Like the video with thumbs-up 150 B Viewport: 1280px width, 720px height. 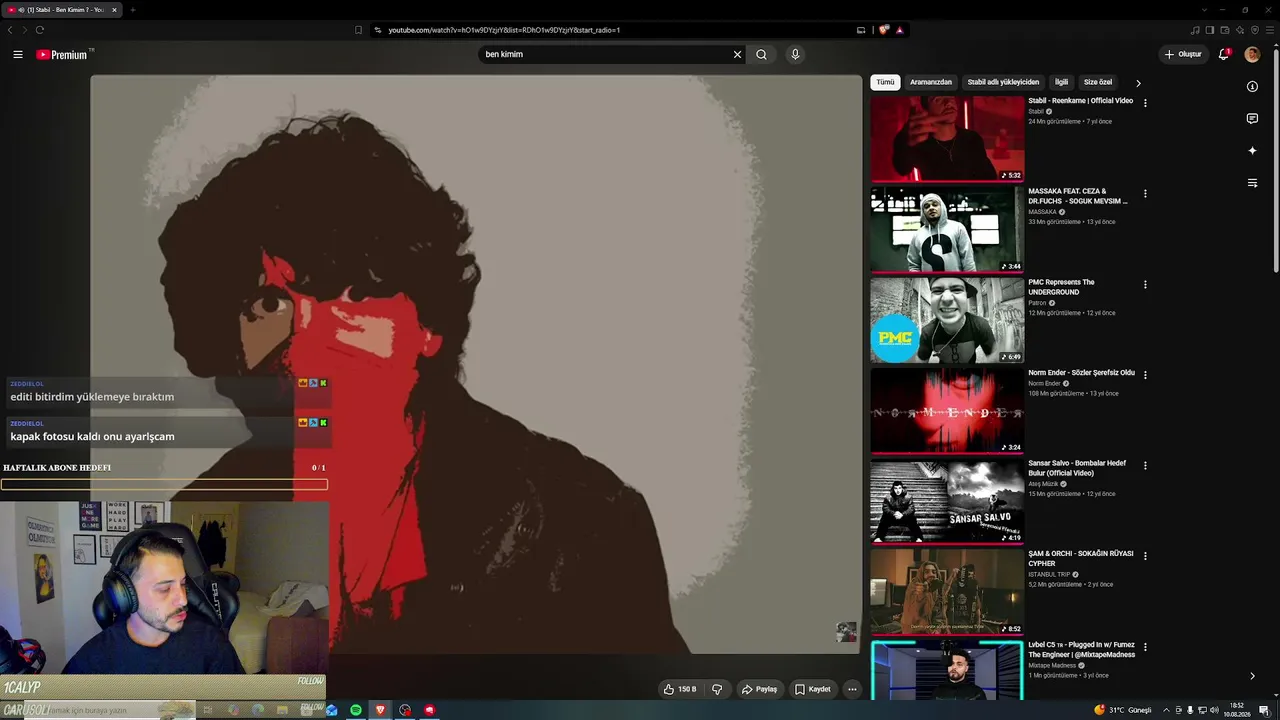click(680, 689)
